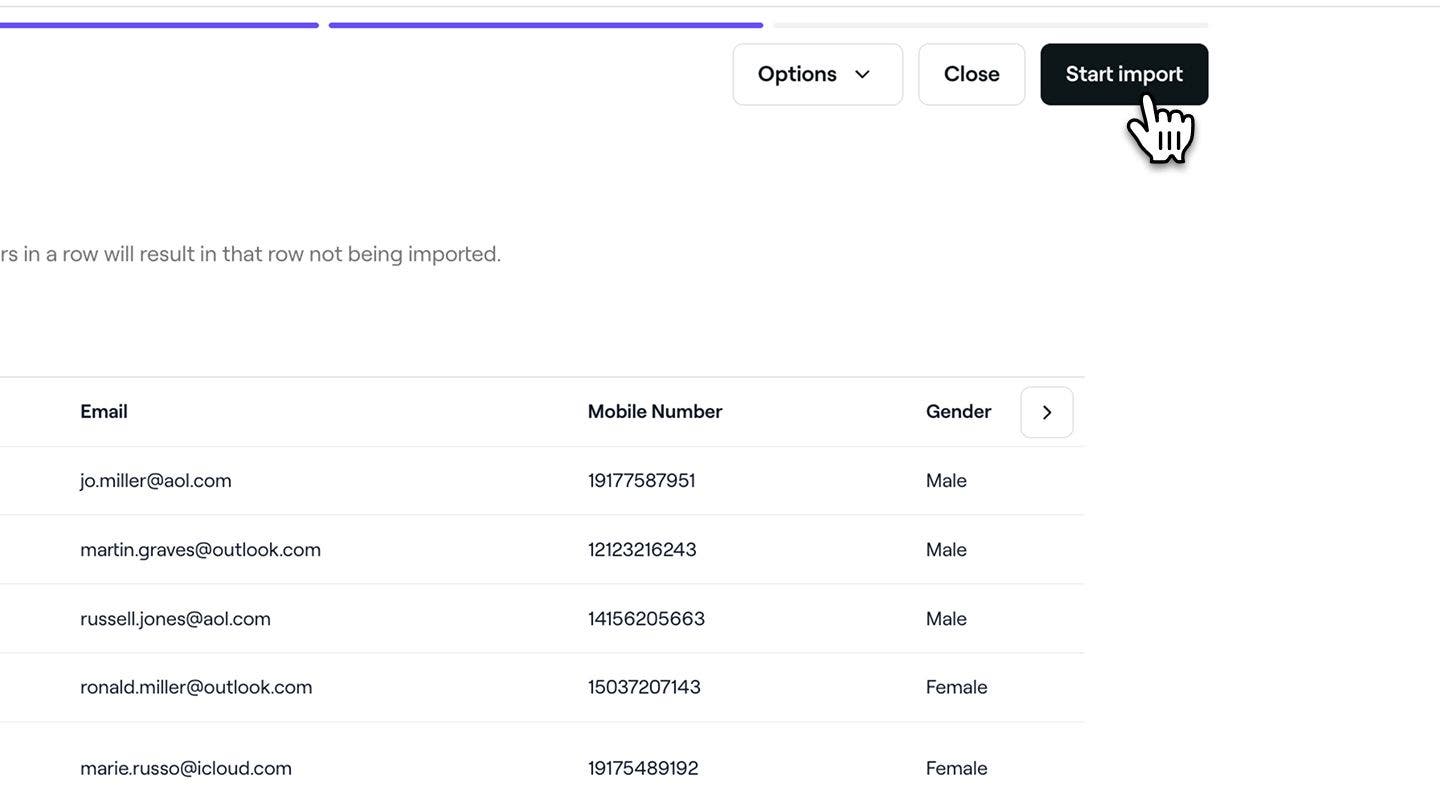Screen dimensions: 1440x800
Task: Click Male gender in martin.graves row
Action: click(946, 550)
